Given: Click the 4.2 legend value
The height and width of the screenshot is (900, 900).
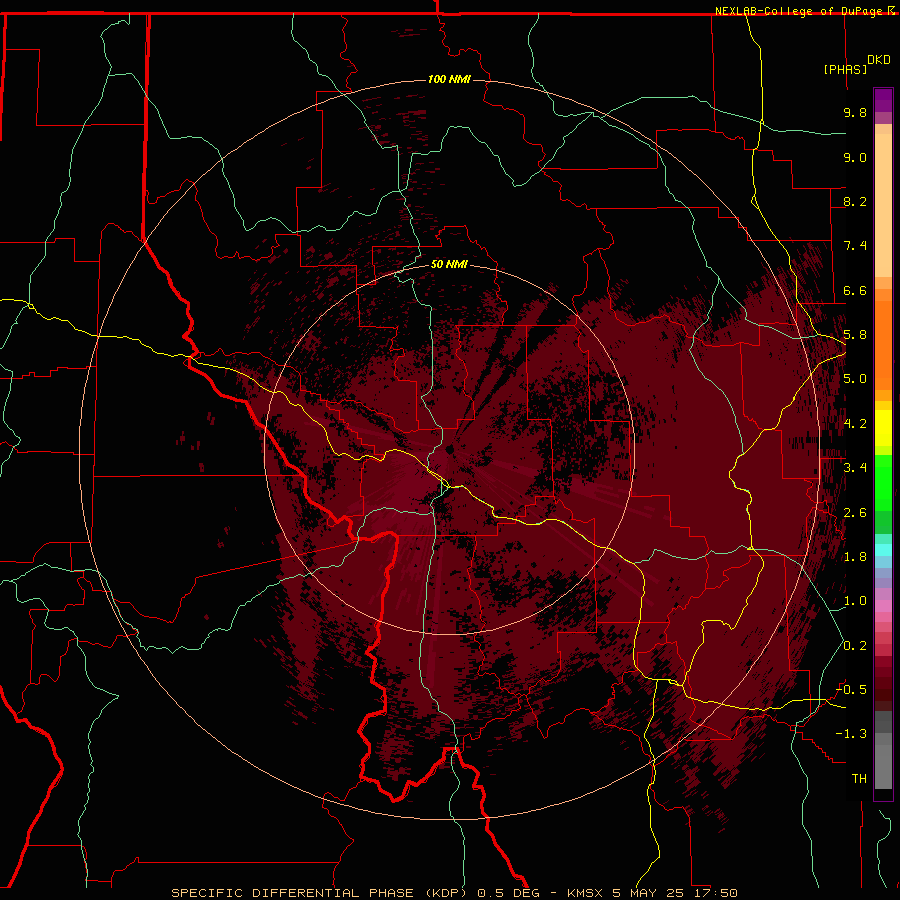Looking at the screenshot, I should click(x=855, y=424).
